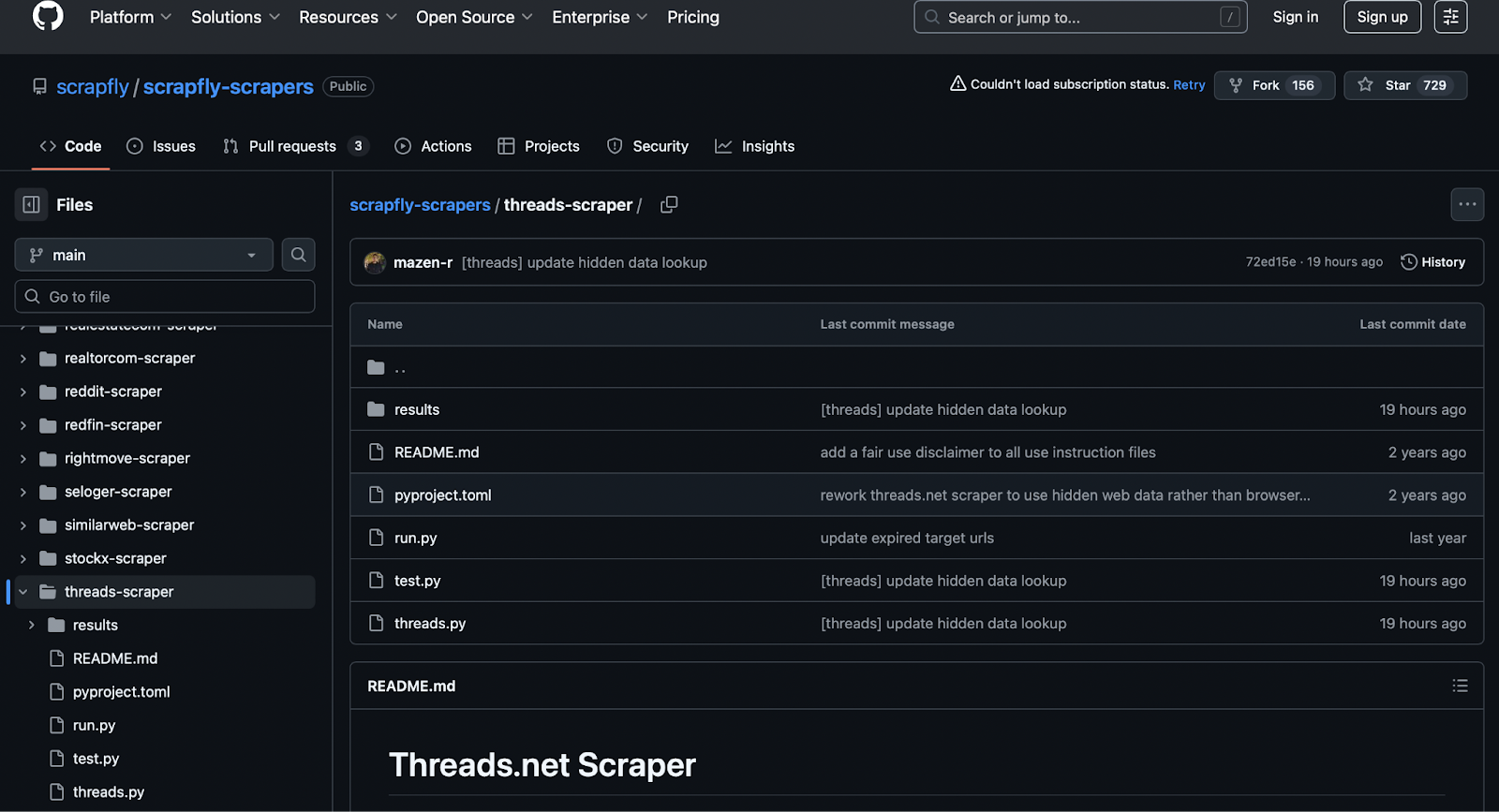Open the Insights tab
Image resolution: width=1499 pixels, height=812 pixels.
coord(755,146)
